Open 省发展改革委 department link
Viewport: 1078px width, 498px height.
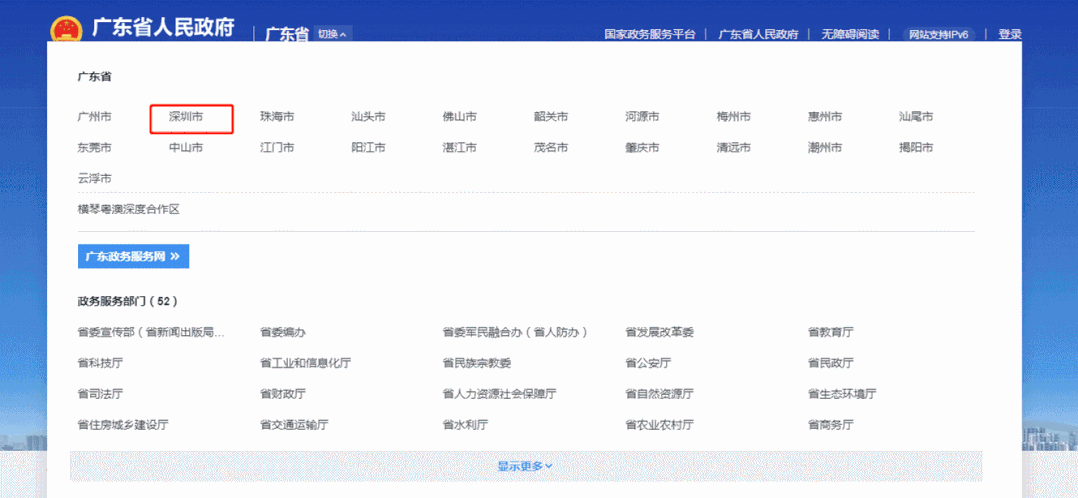659,332
